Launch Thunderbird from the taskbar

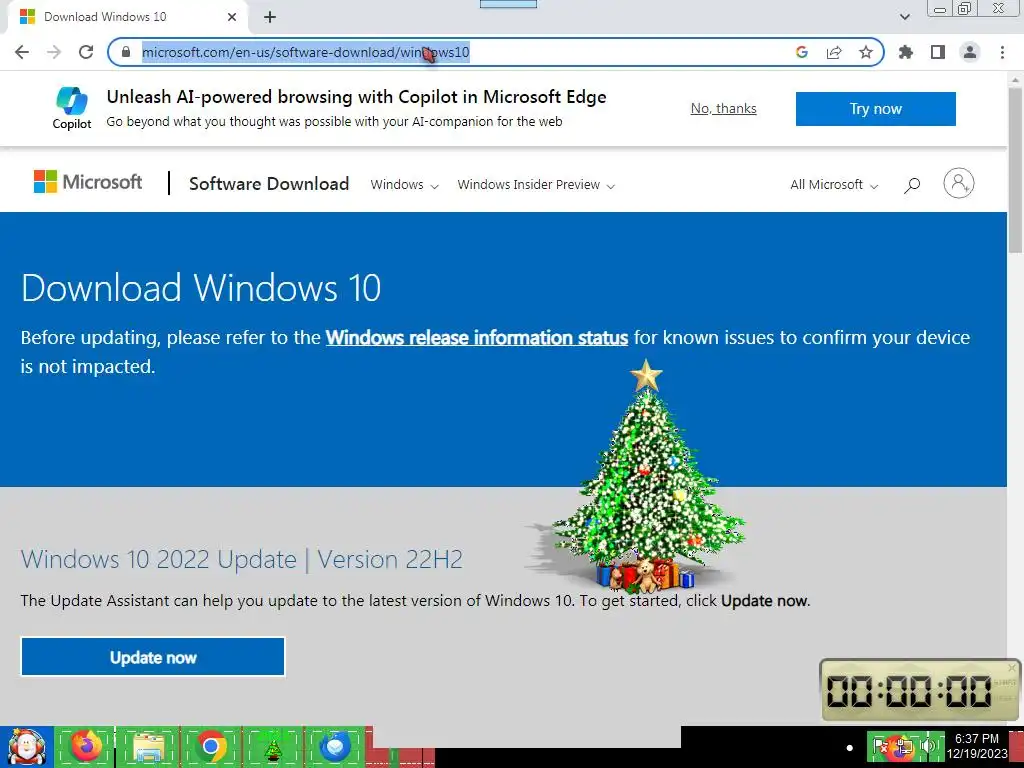[x=334, y=747]
